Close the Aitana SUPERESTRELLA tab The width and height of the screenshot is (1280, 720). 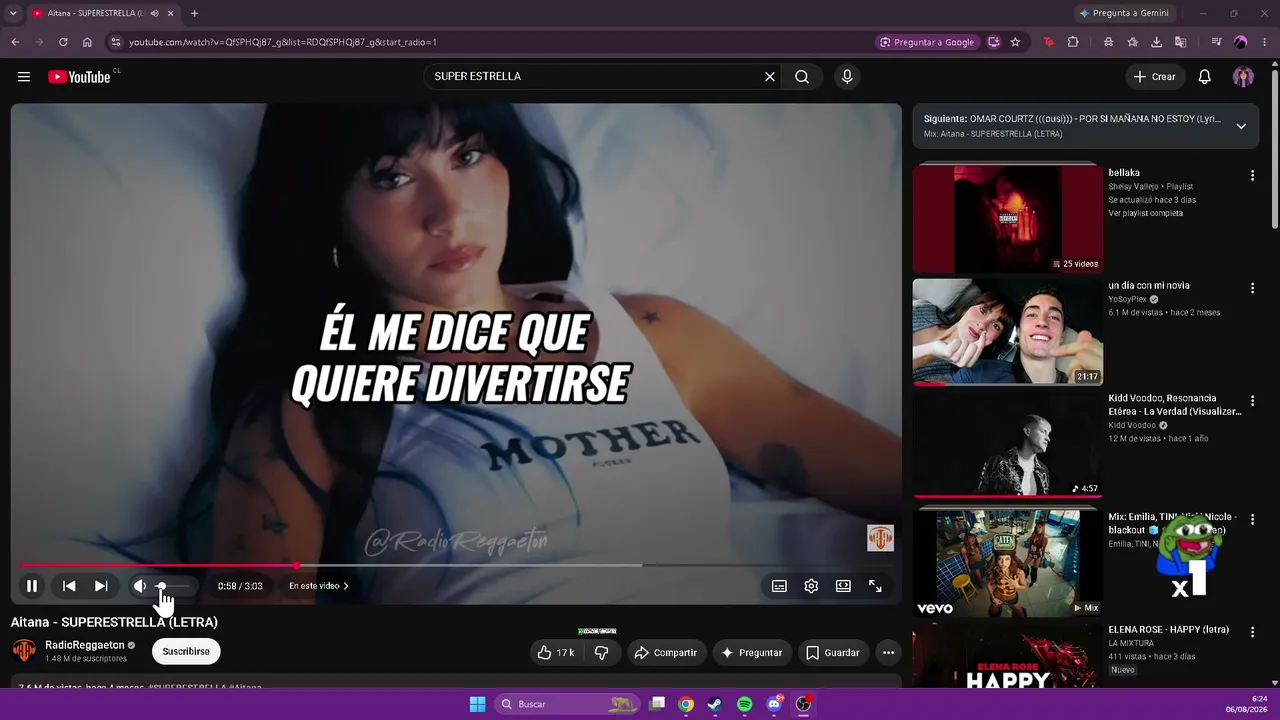[x=171, y=14]
